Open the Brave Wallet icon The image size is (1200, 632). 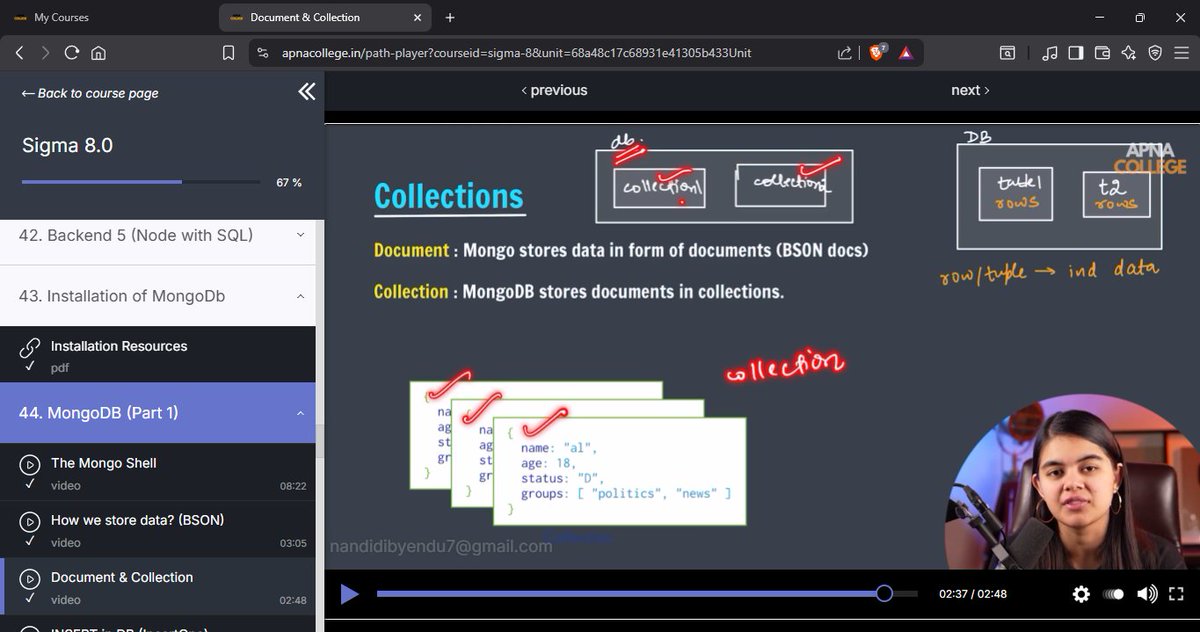coord(1101,52)
